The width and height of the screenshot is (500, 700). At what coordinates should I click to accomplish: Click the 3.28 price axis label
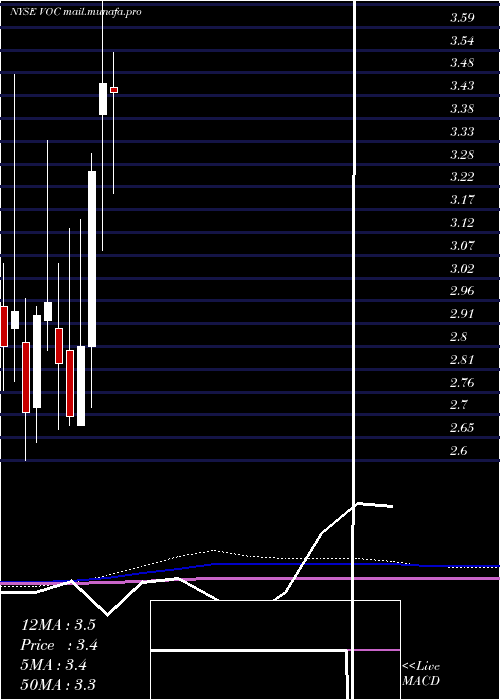point(462,155)
